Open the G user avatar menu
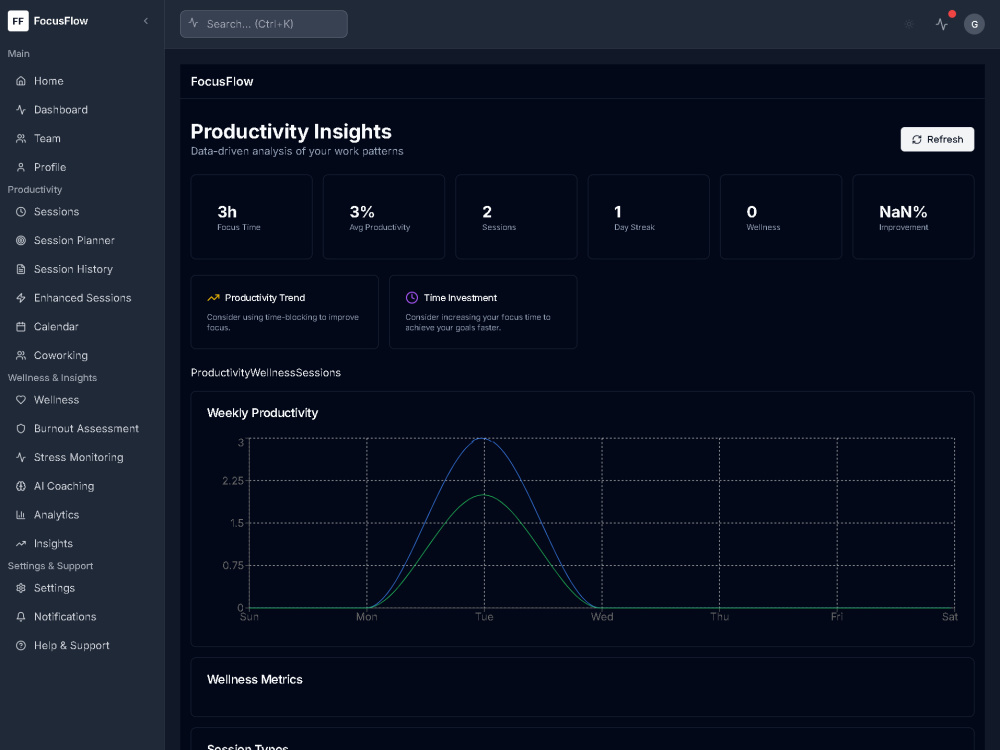 [974, 24]
